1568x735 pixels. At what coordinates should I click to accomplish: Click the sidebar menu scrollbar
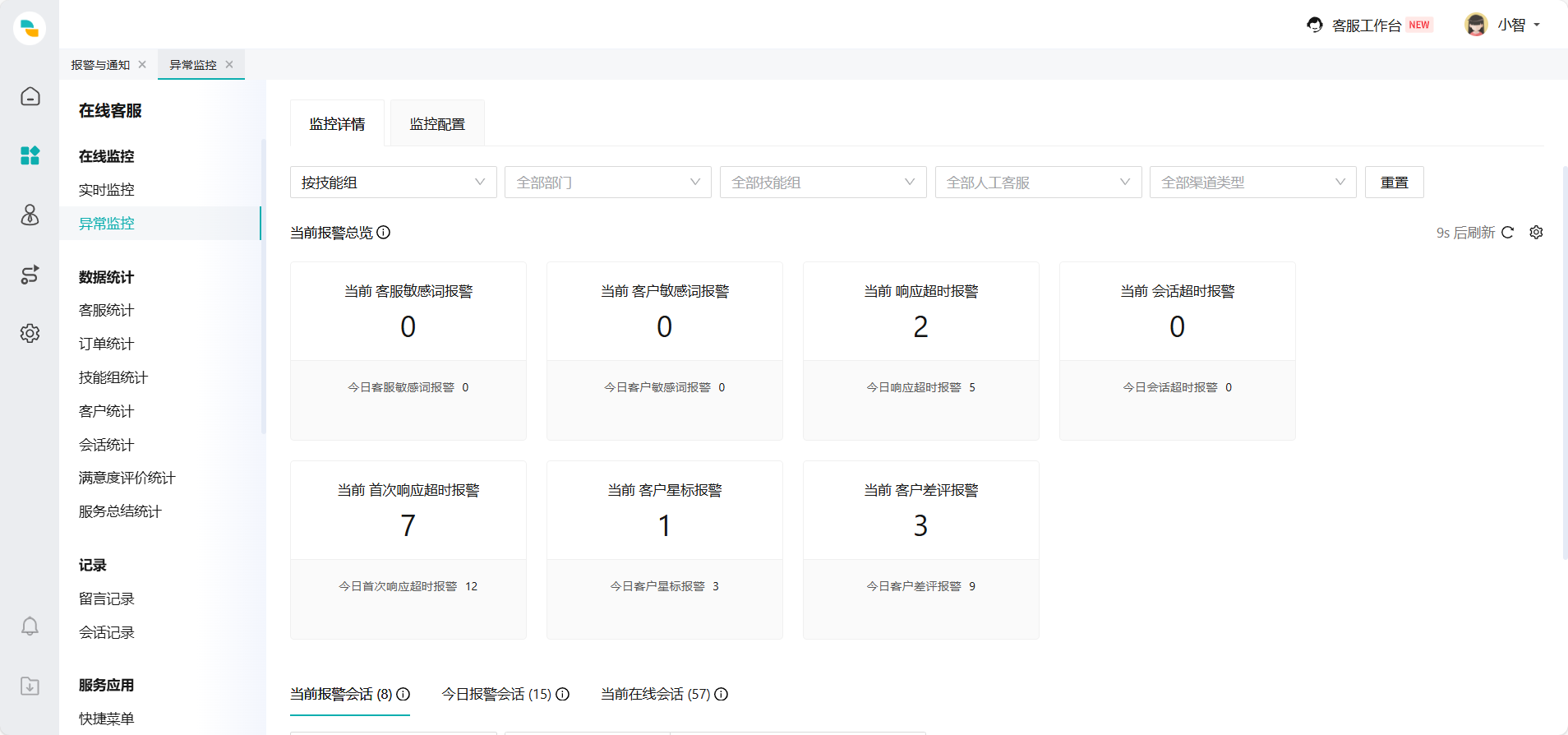[x=264, y=286]
